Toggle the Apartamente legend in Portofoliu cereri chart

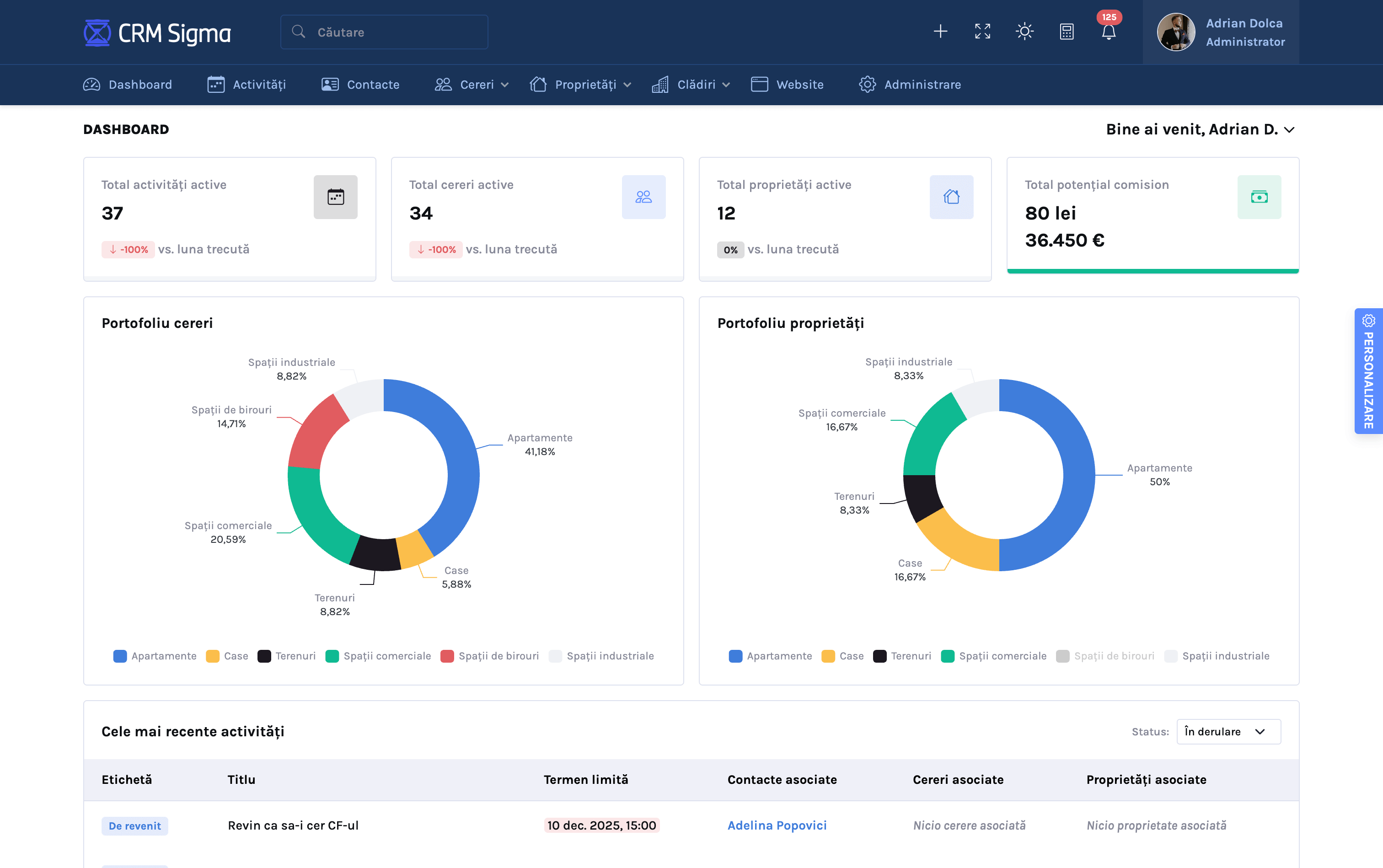(155, 656)
